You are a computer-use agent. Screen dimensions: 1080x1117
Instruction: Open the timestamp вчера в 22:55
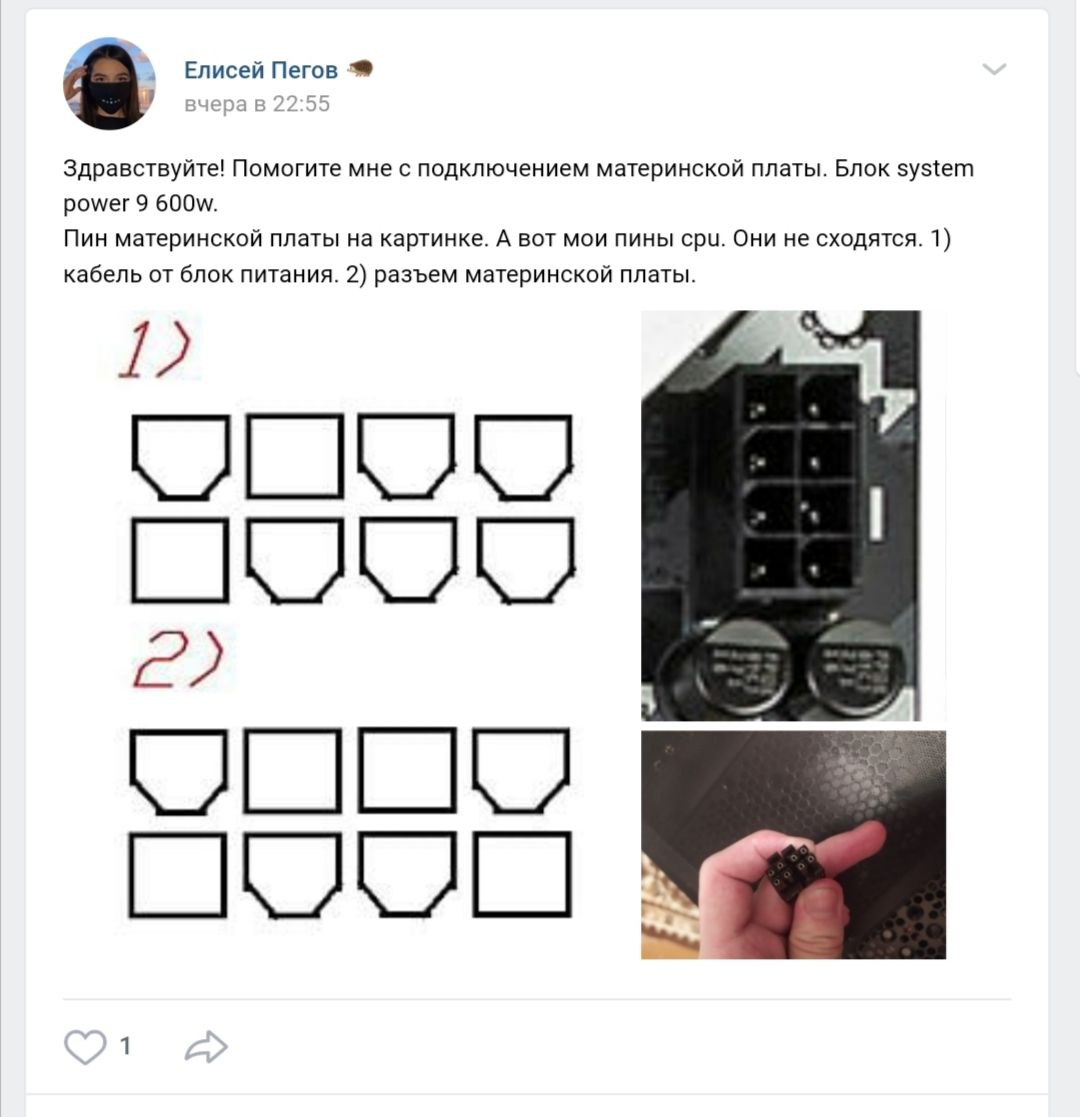(x=256, y=104)
